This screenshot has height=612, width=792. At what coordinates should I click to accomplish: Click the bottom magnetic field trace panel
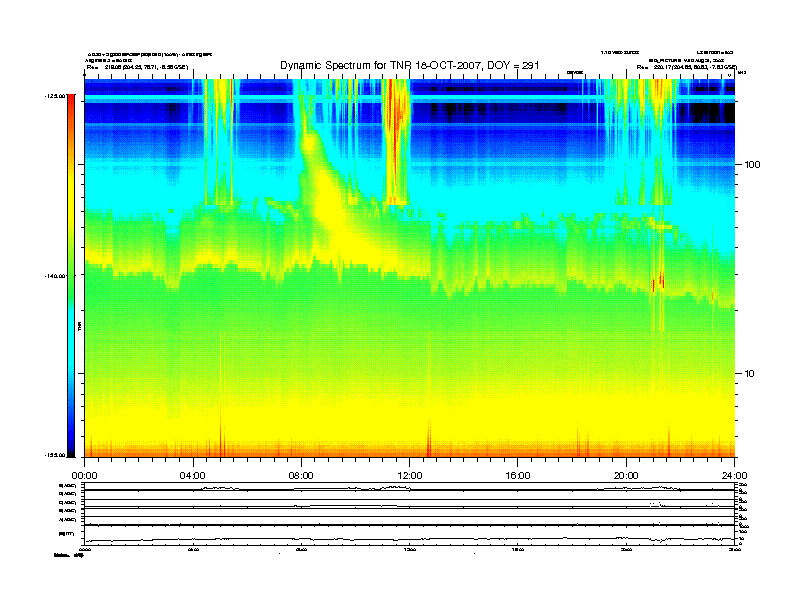click(409, 535)
